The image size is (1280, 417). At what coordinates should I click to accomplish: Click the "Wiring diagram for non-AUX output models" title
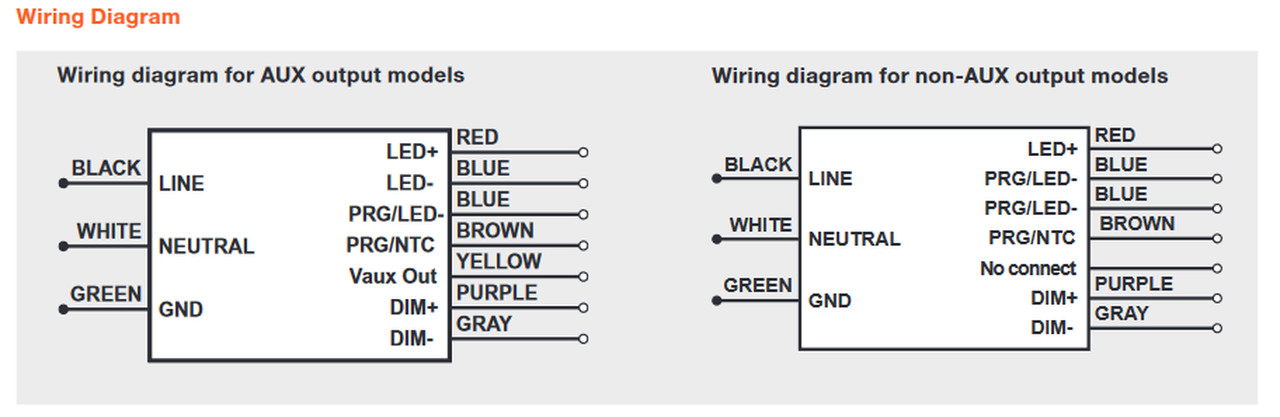(x=939, y=76)
